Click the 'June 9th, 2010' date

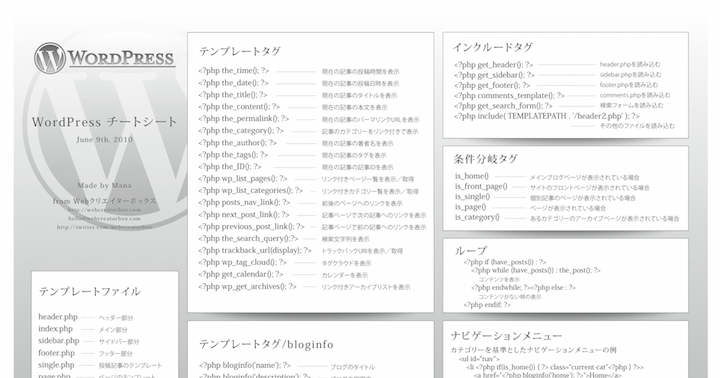105,139
